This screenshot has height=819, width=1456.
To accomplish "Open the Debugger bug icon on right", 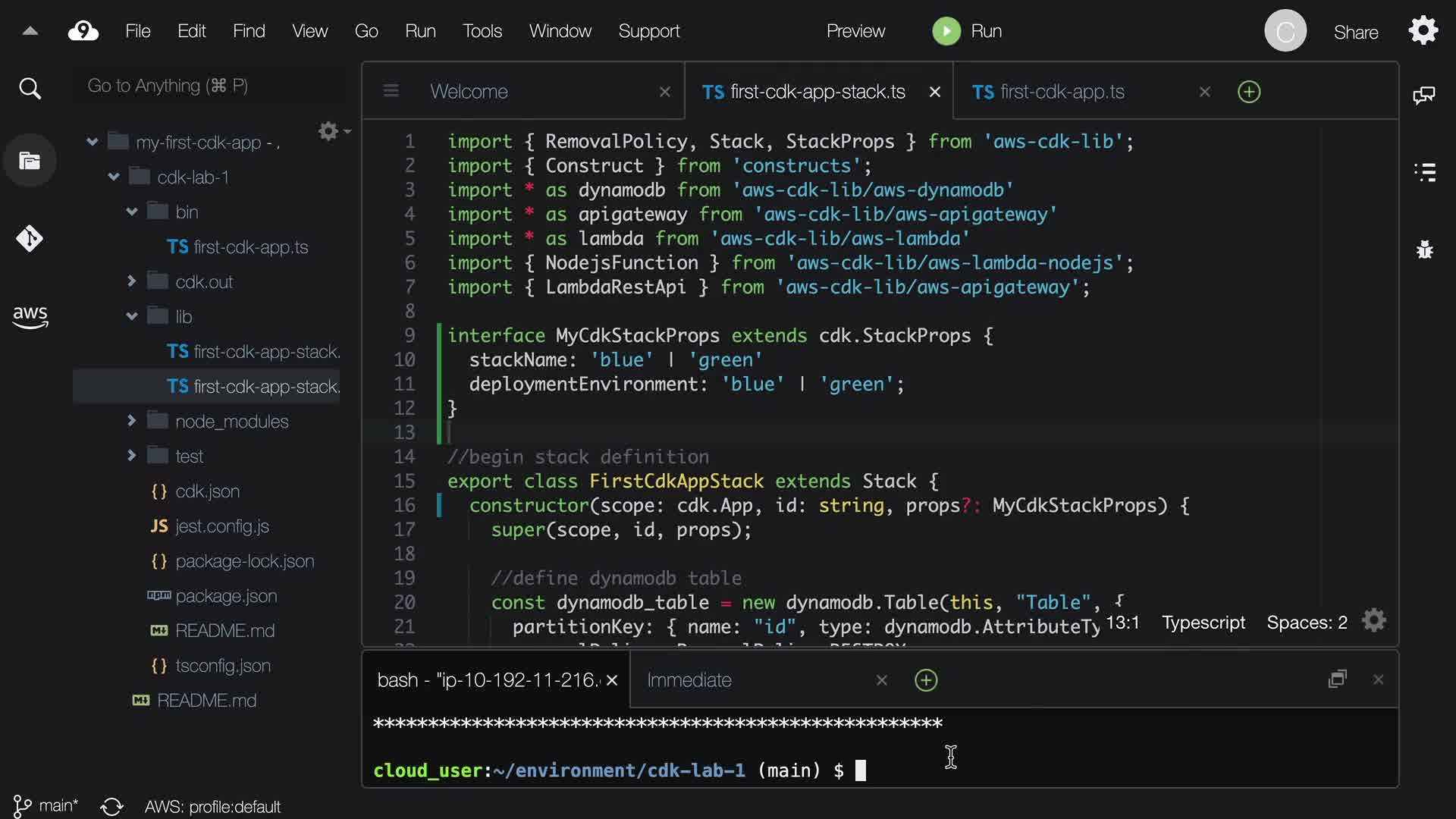I will coord(1425,249).
